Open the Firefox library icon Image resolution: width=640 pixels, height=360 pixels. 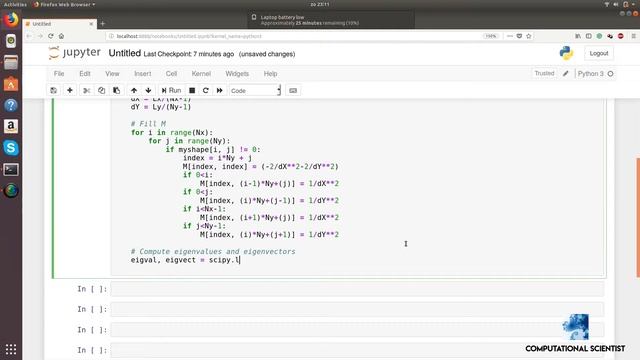click(x=578, y=36)
